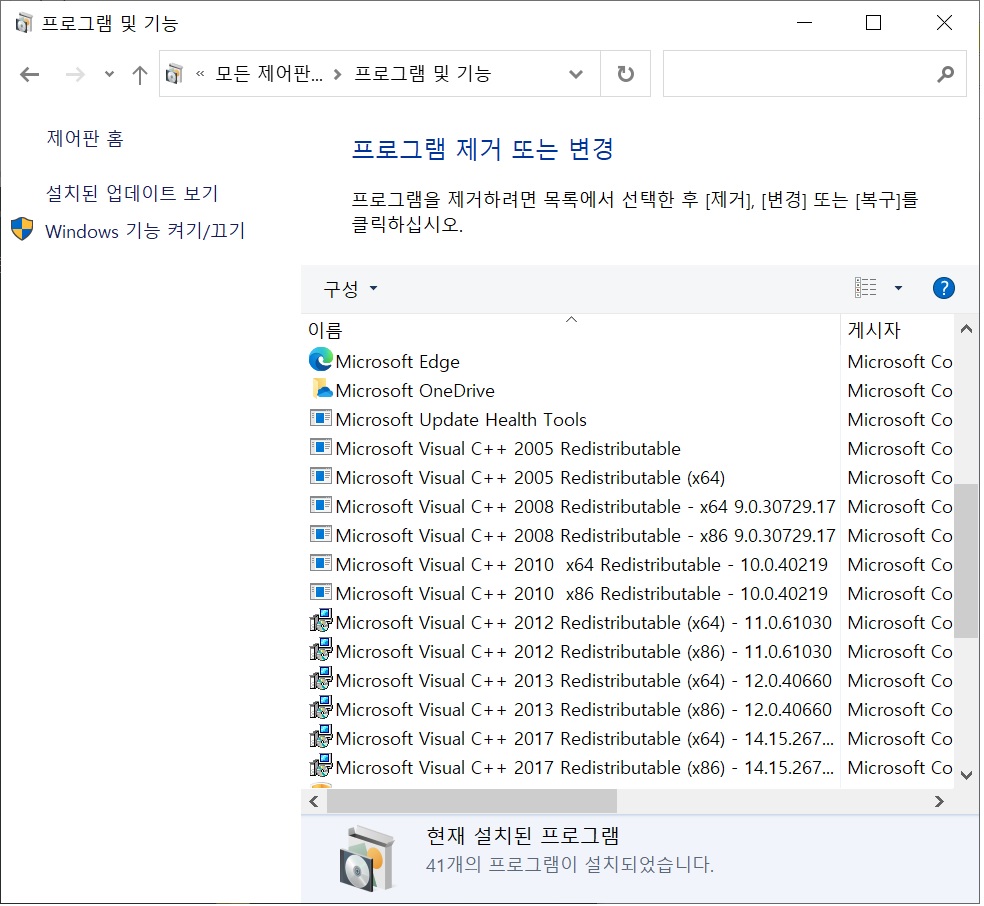
Task: Move the vertical scrollbar one step up
Action: click(x=966, y=329)
